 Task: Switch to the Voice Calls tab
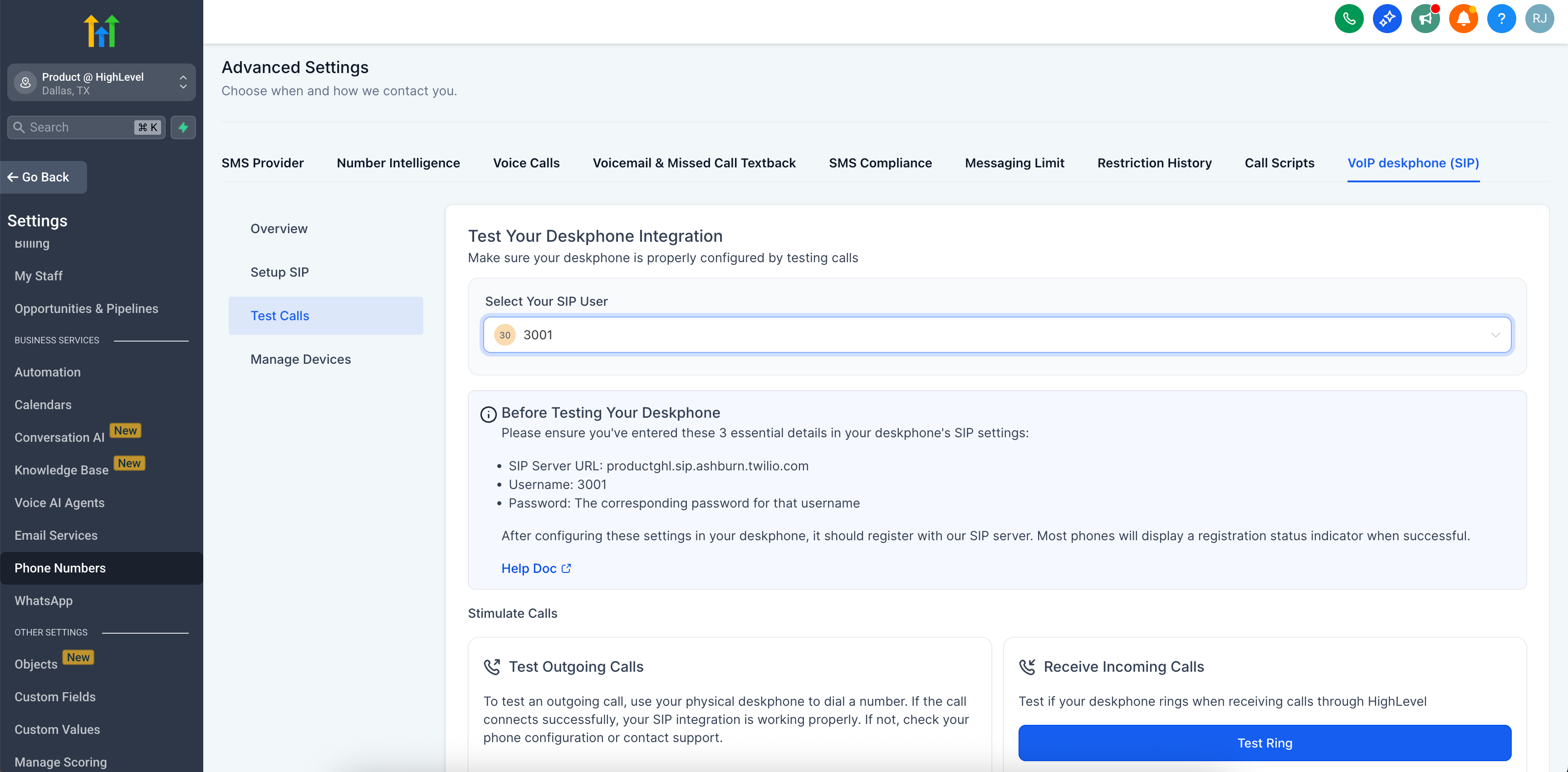pos(526,163)
